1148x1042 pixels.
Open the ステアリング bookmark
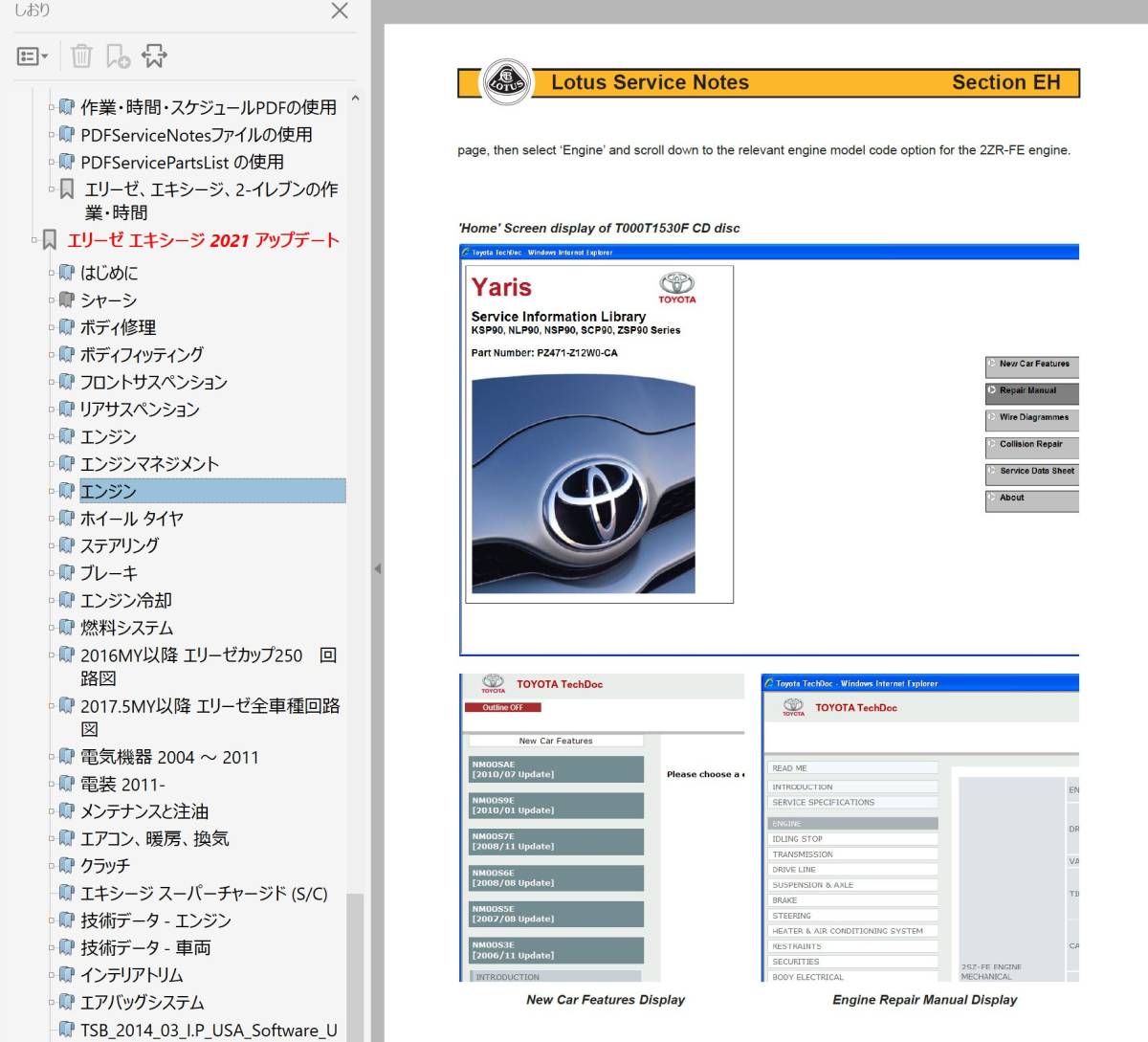click(120, 545)
